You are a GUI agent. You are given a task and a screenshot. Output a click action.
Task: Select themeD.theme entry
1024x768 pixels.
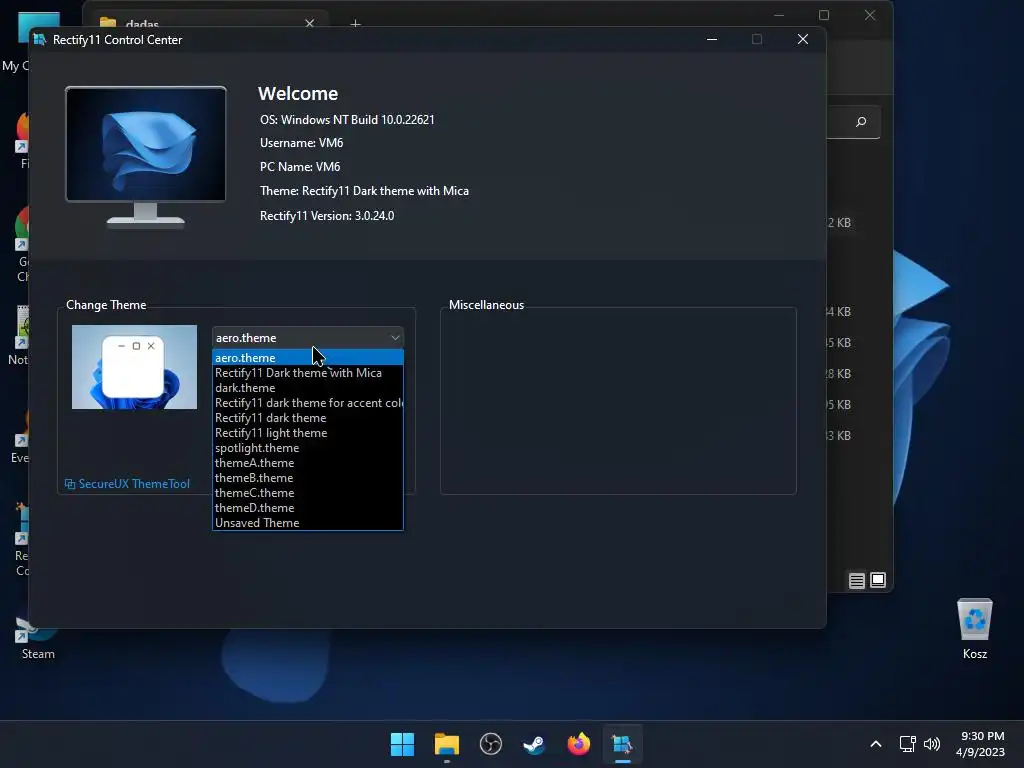click(x=308, y=508)
